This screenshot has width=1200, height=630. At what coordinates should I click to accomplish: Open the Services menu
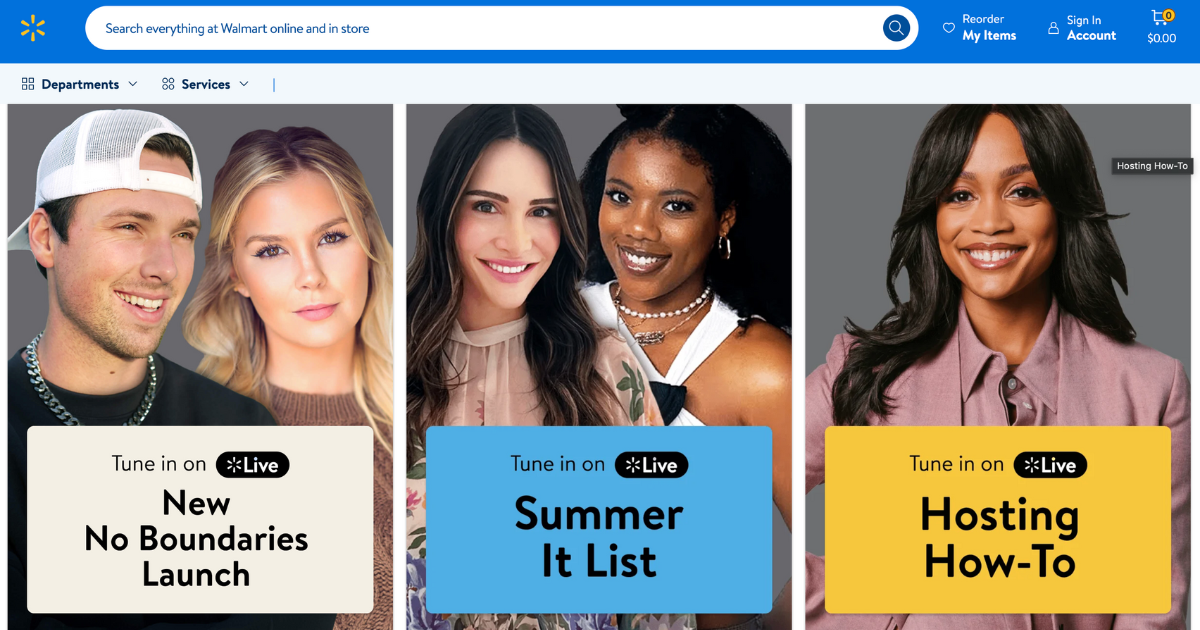point(205,84)
